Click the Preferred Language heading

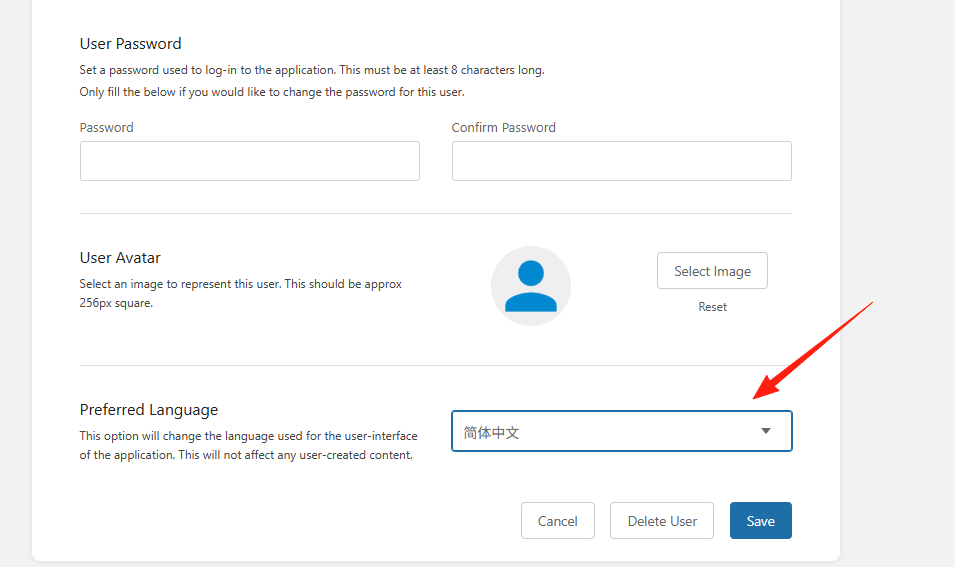pyautogui.click(x=149, y=410)
